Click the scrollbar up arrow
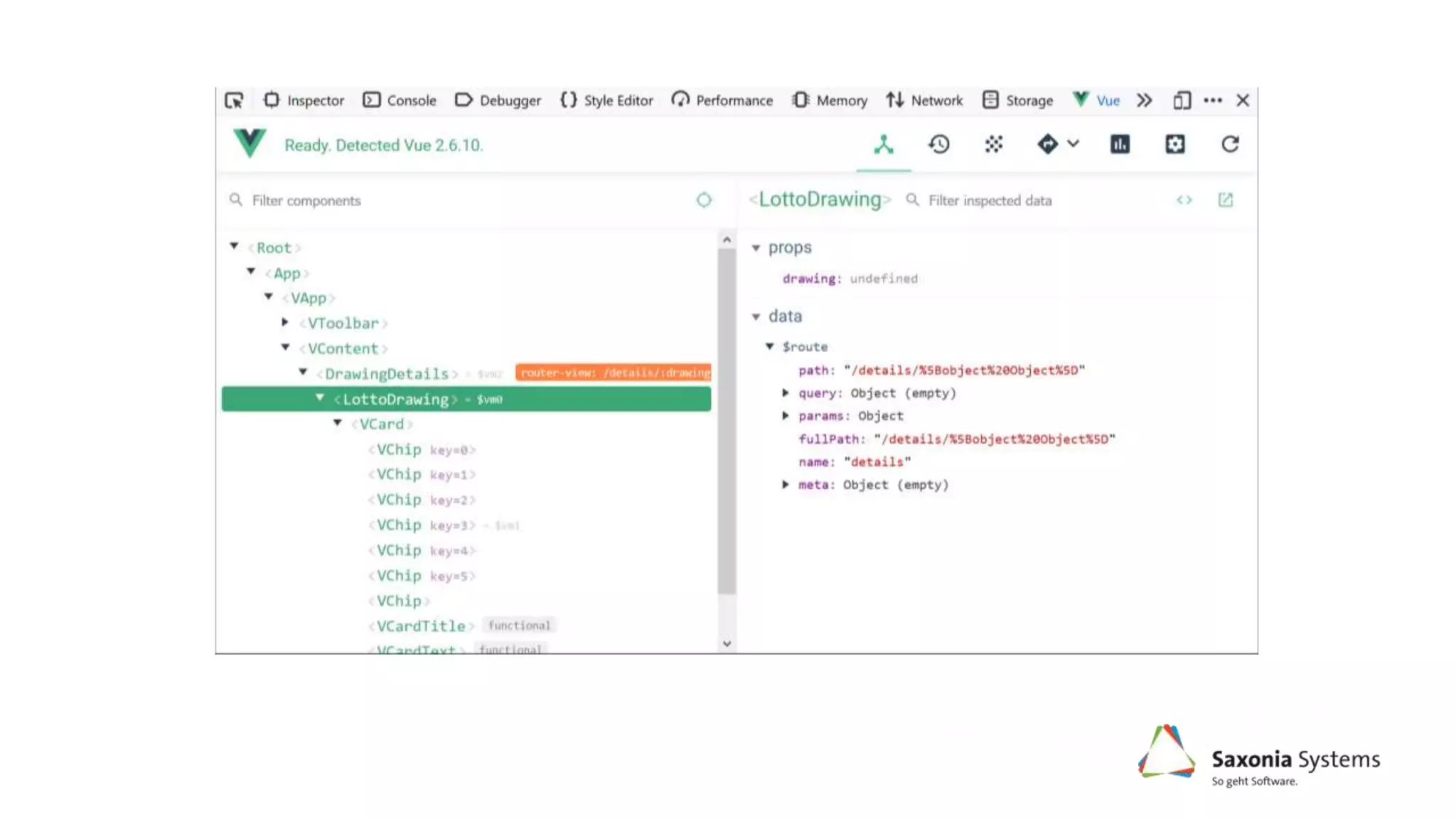The height and width of the screenshot is (819, 1456). pos(727,240)
